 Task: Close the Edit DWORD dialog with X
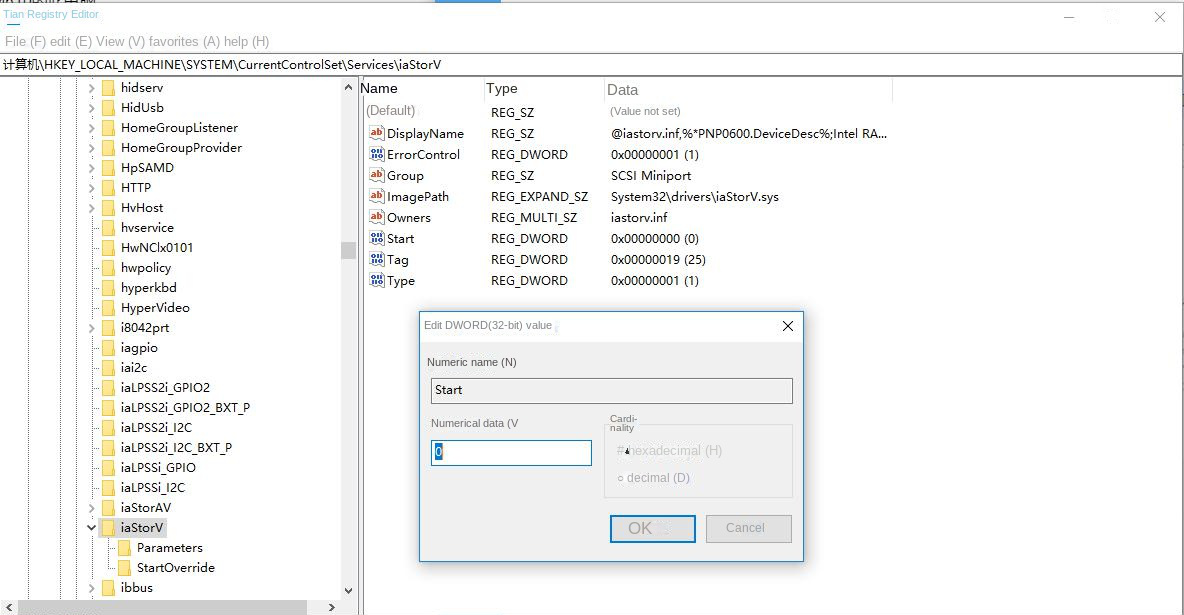tap(787, 326)
